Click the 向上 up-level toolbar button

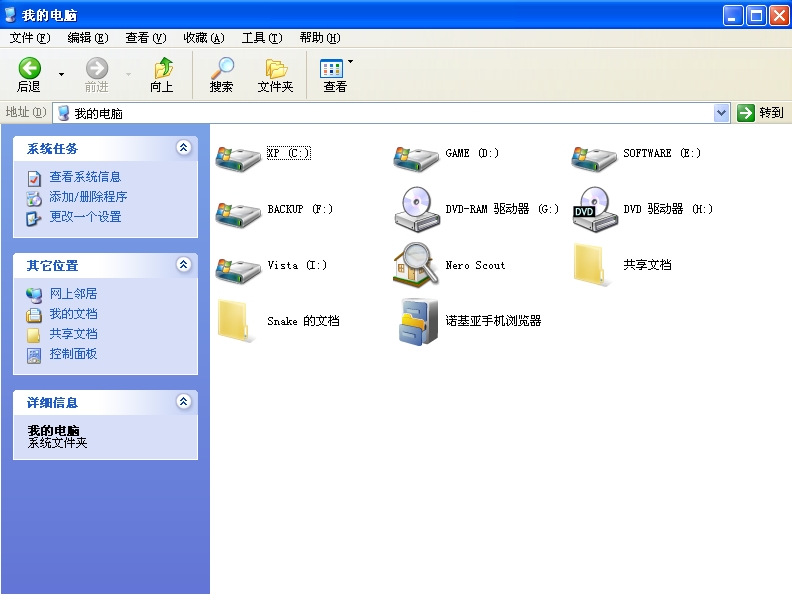point(162,75)
